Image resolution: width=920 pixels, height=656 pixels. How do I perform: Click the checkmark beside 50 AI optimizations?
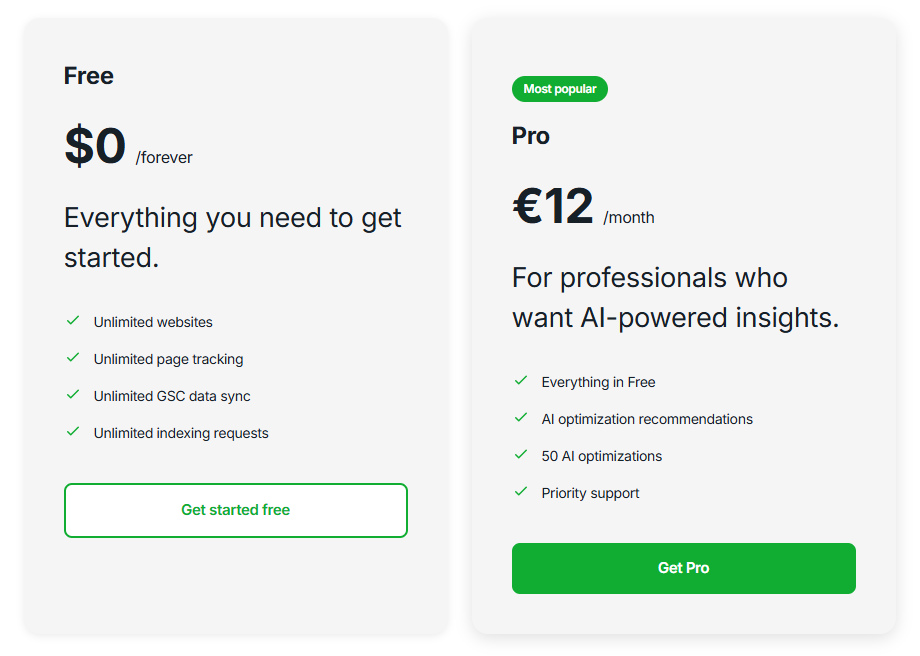pyautogui.click(x=521, y=456)
